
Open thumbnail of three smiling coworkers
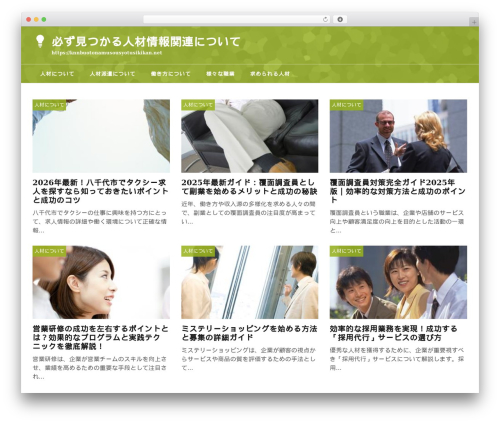pos(398,282)
